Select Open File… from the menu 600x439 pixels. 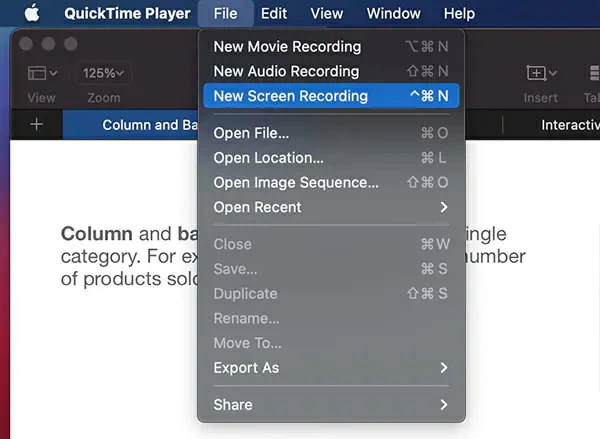click(x=330, y=133)
